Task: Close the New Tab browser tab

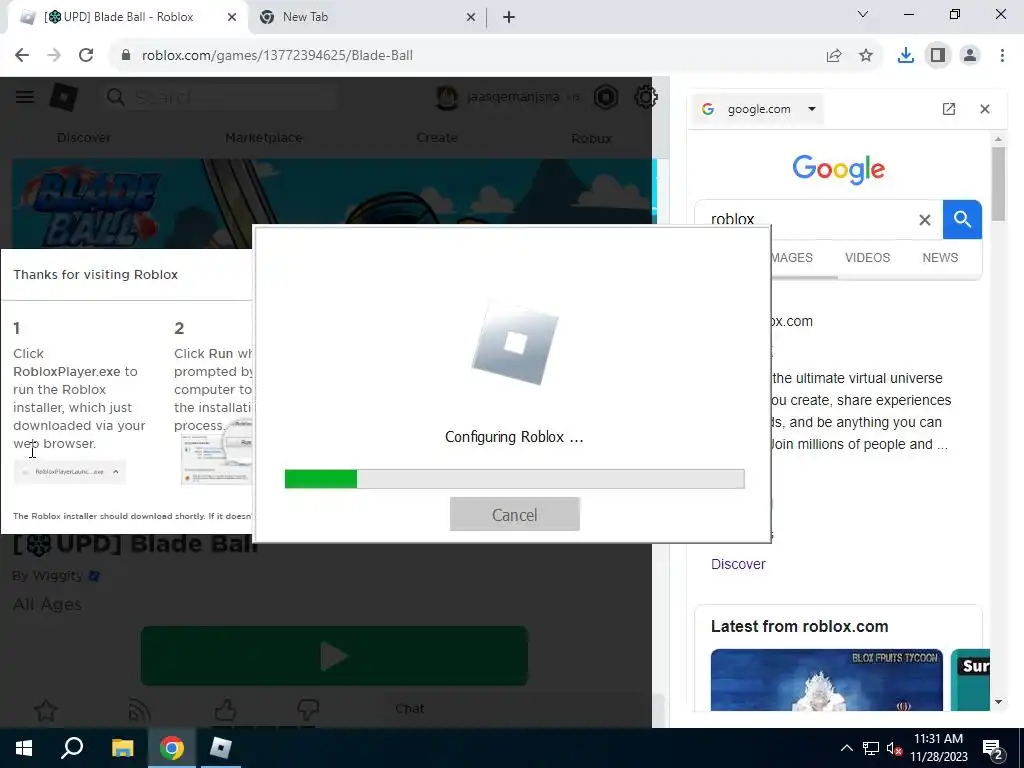Action: [x=471, y=18]
